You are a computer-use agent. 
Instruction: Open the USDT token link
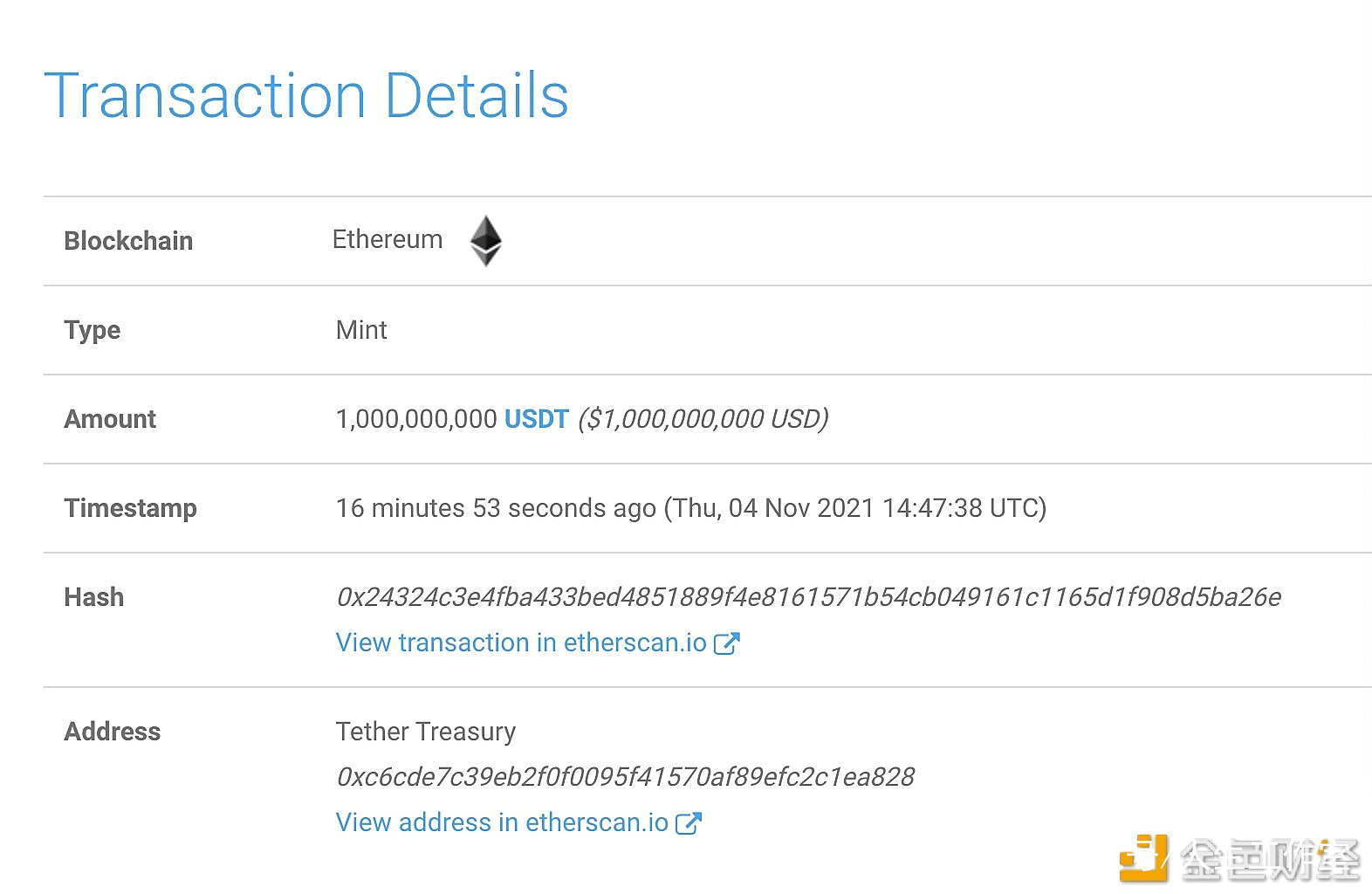point(537,419)
